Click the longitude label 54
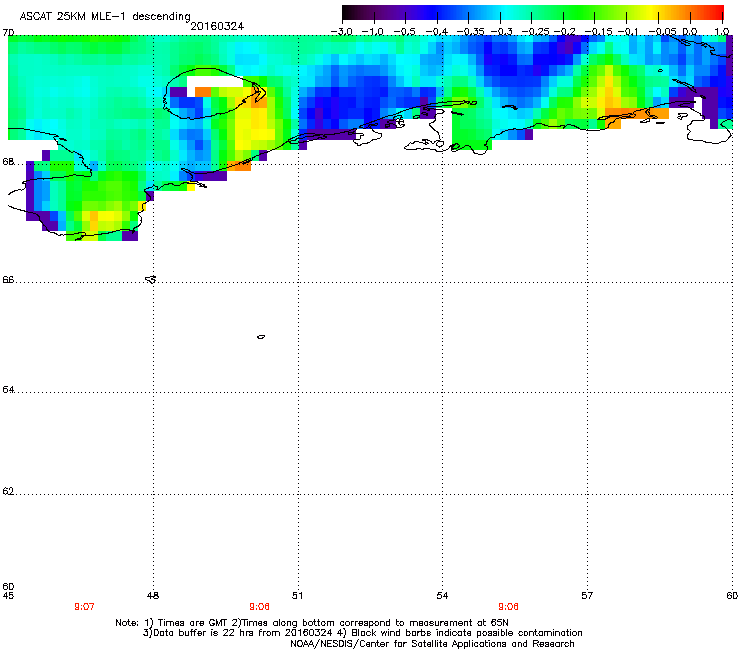740x650 pixels. 442,596
